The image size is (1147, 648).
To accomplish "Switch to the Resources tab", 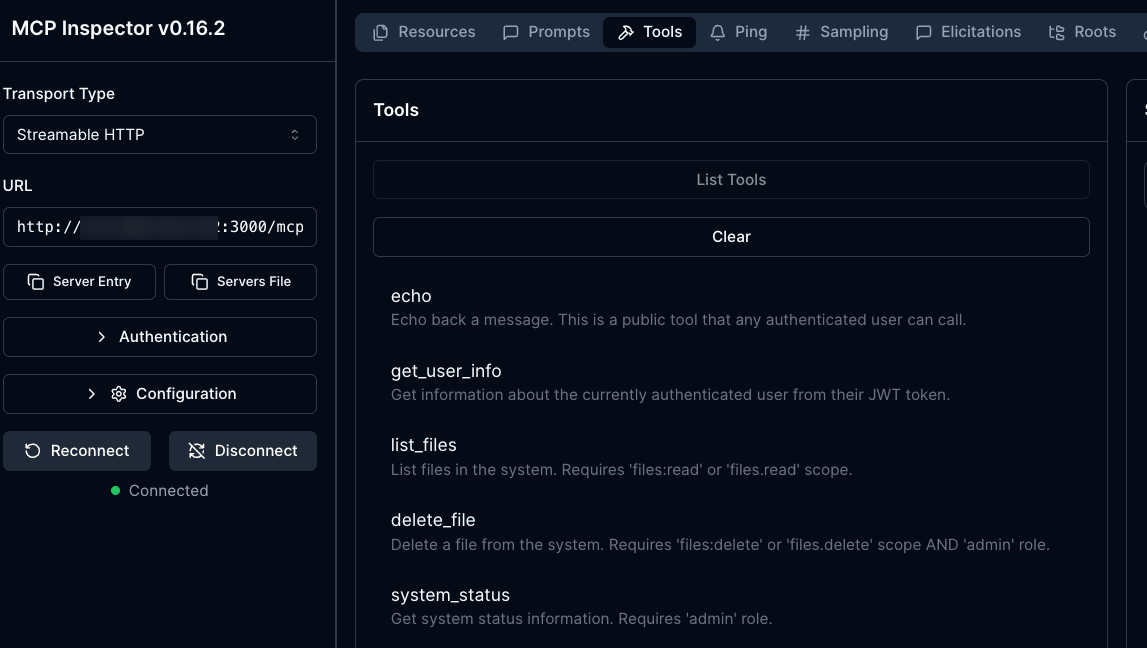I will tap(424, 32).
